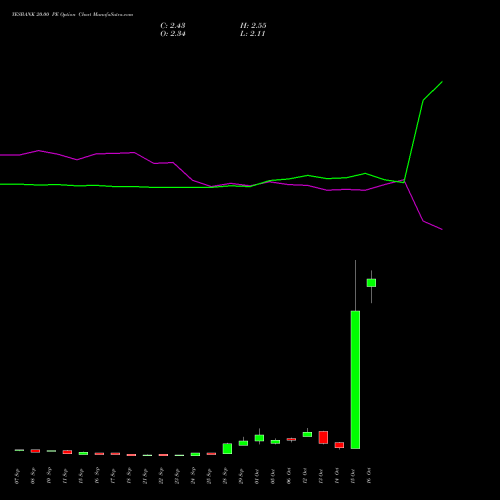The image size is (500, 500).
Task: Click the high value H: 2.55
Action: 253,26
